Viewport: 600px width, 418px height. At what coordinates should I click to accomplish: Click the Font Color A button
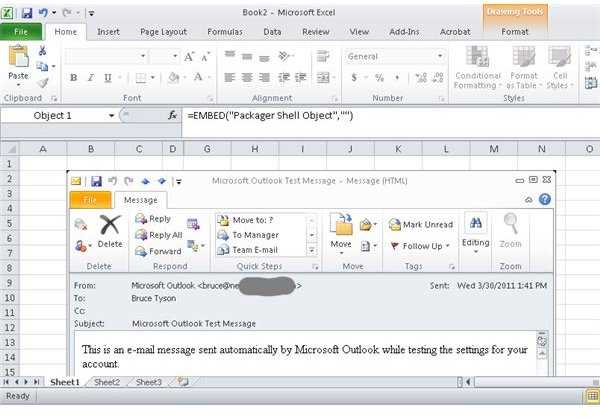198,77
